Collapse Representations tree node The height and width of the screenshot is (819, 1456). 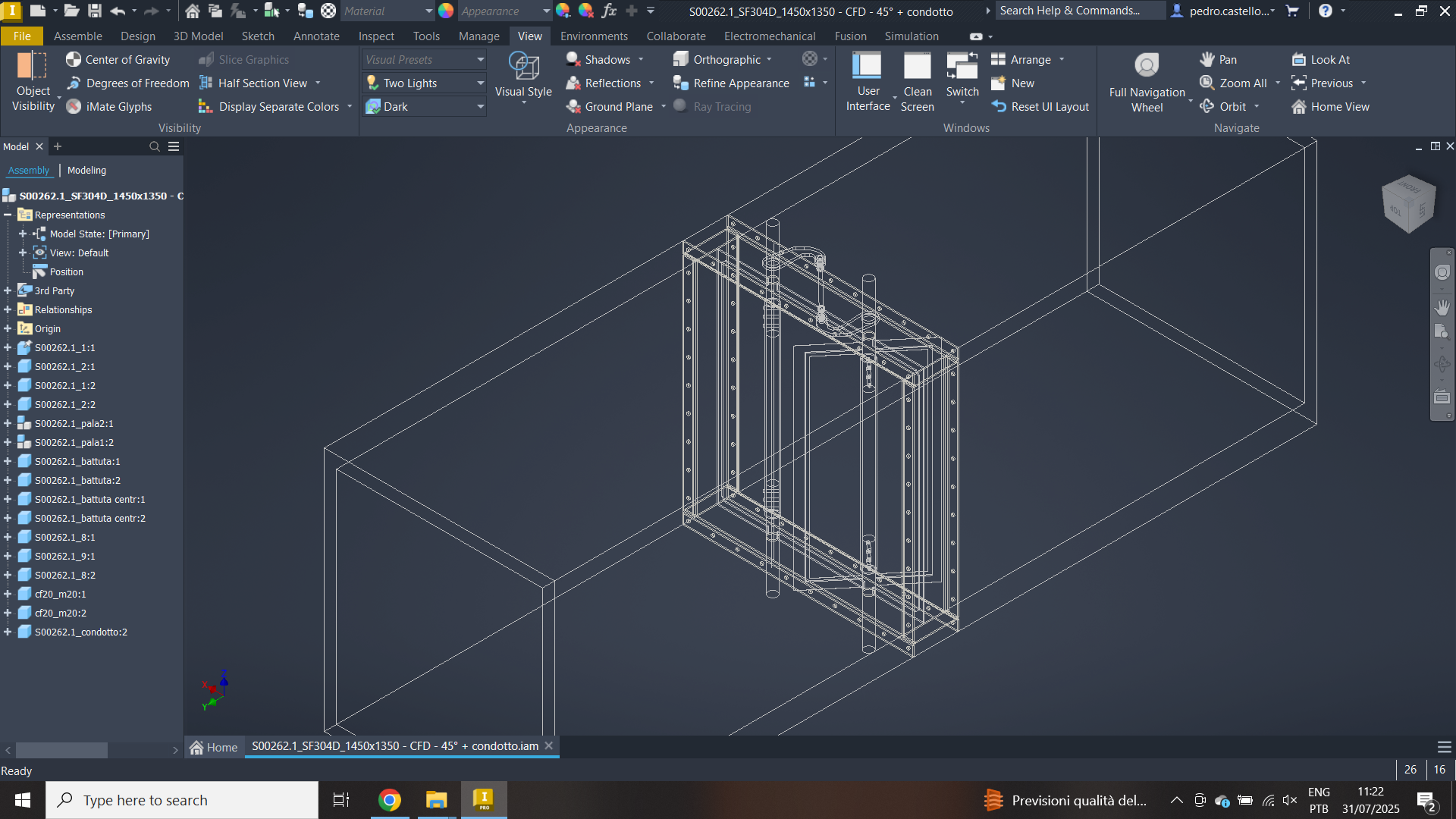8,215
